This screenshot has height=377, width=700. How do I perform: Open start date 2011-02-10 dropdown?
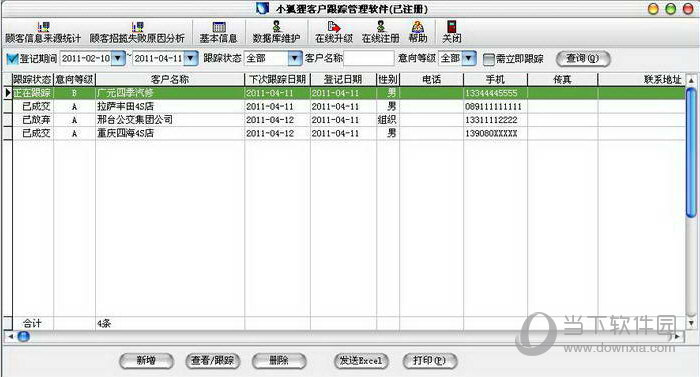pos(118,58)
